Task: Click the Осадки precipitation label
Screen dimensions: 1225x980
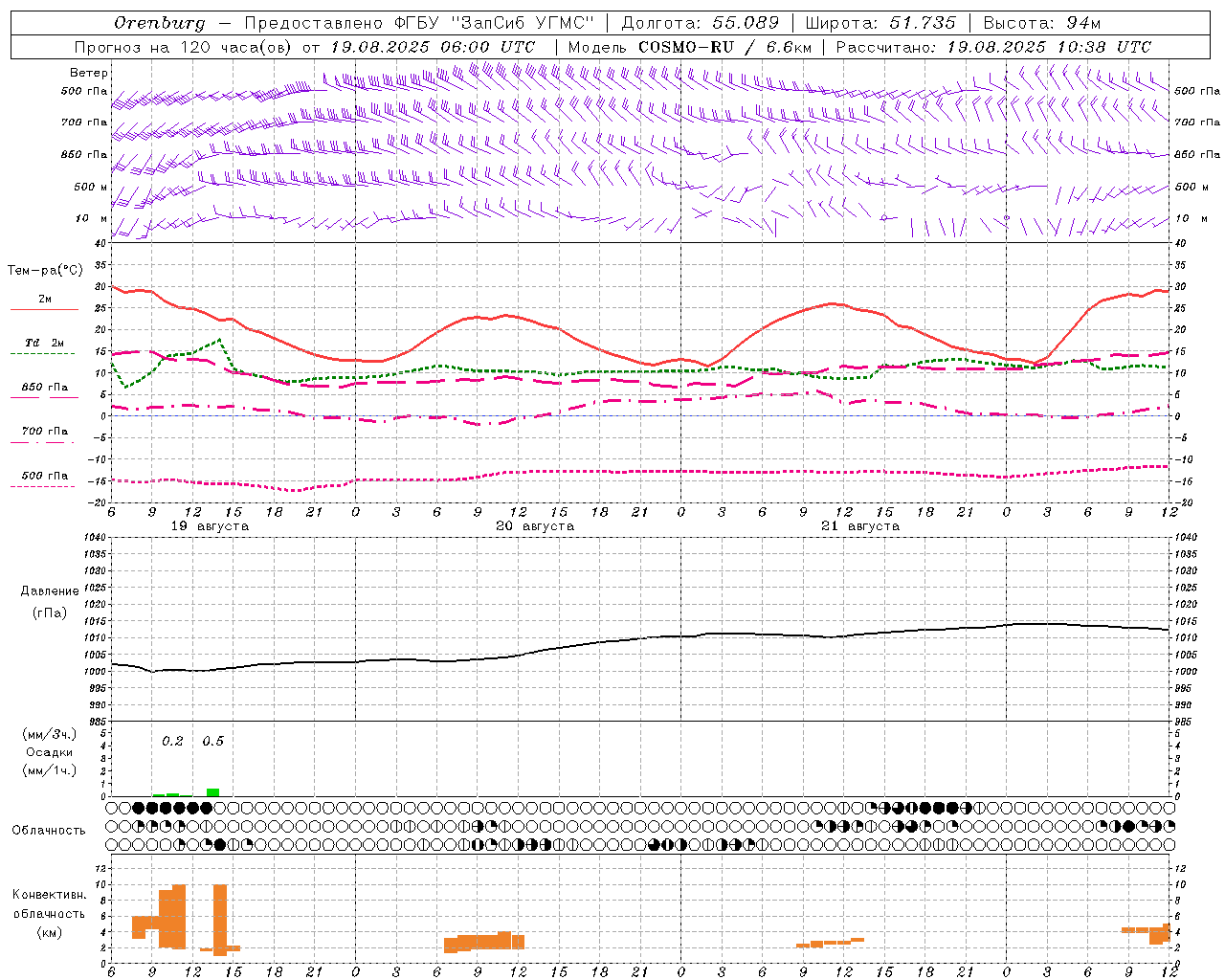Action: pyautogui.click(x=49, y=753)
